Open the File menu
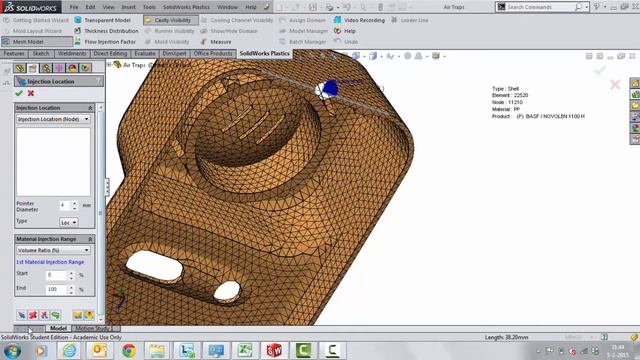The width and height of the screenshot is (640, 360). coord(74,7)
